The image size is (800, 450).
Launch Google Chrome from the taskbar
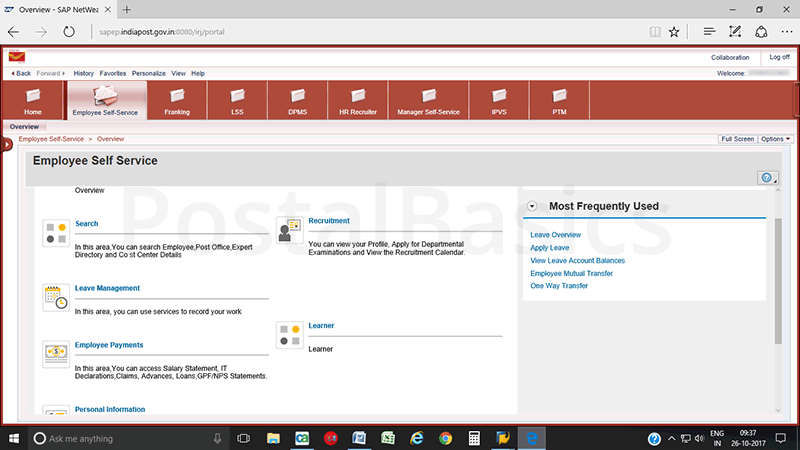coord(446,438)
